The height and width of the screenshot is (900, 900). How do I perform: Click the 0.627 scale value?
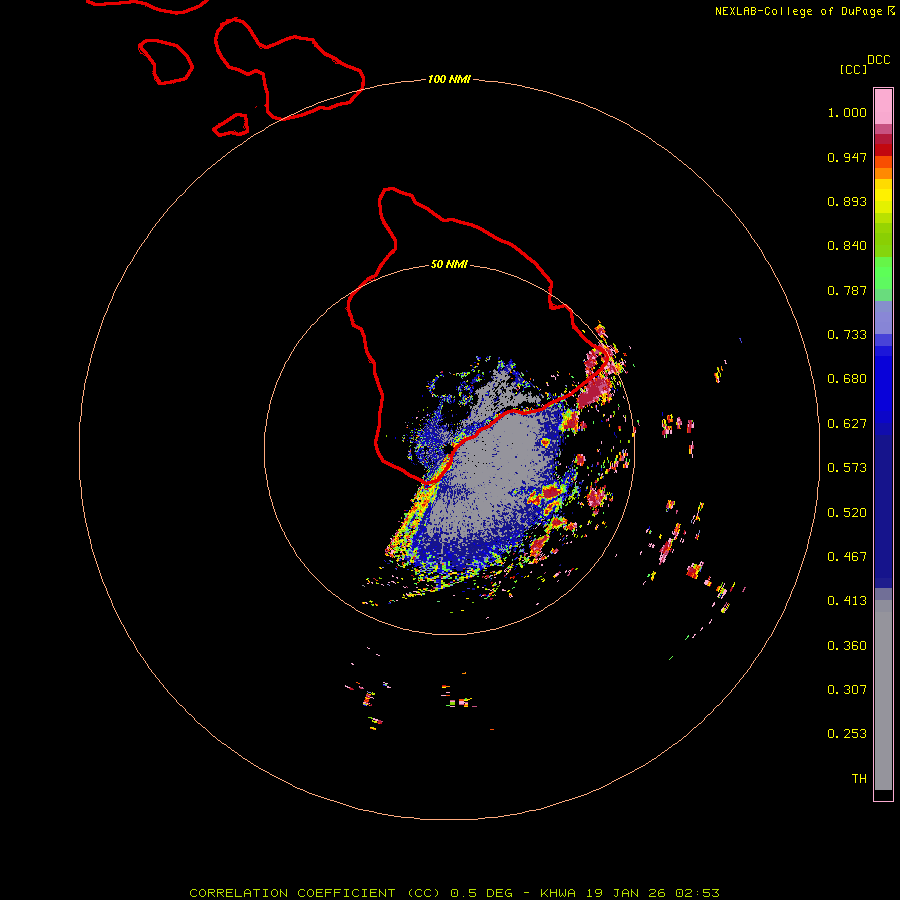coord(847,424)
